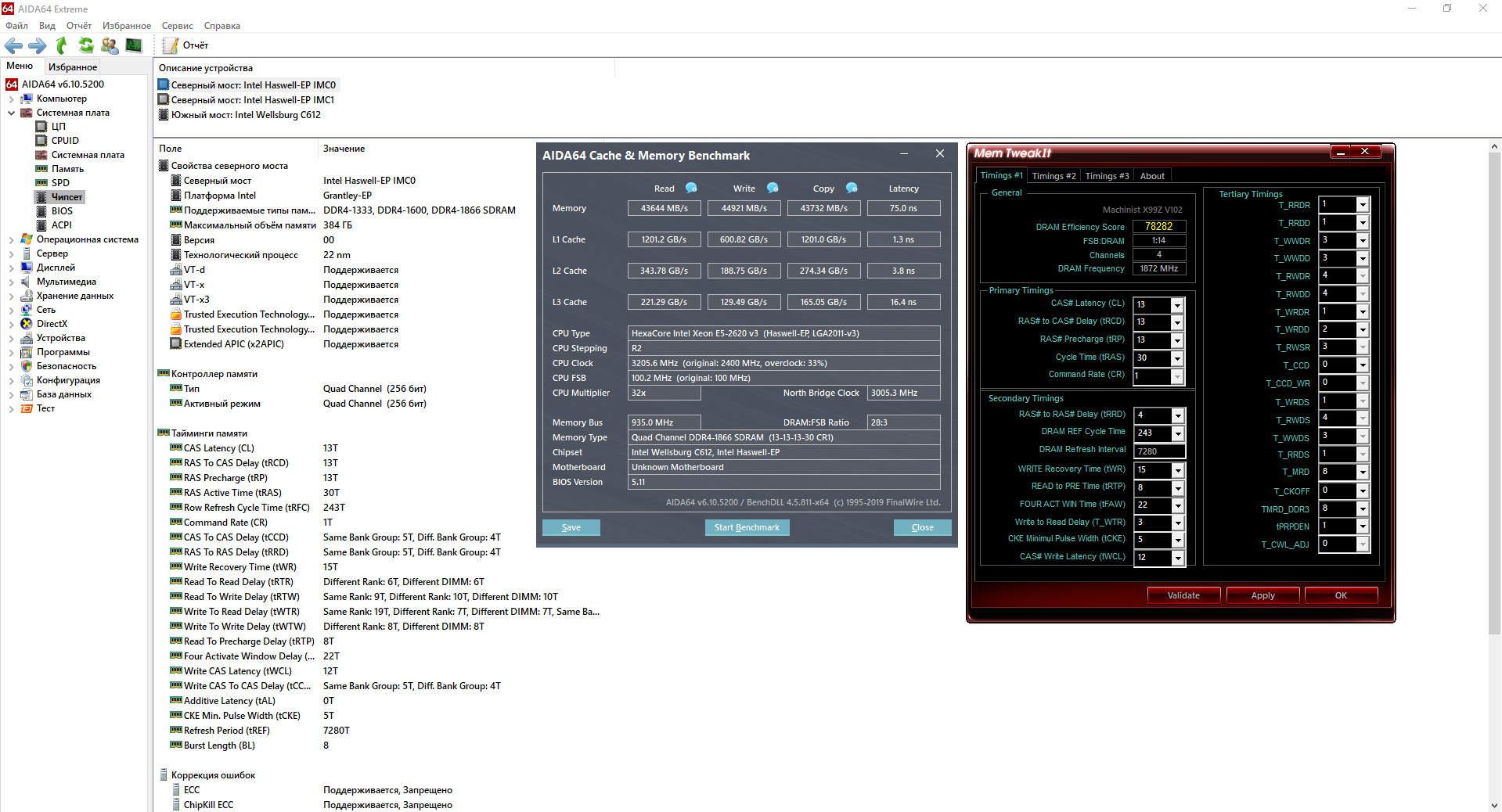This screenshot has width=1502, height=812.
Task: Click the blue Back arrow in AIDA64 toolbar
Action: [x=13, y=46]
